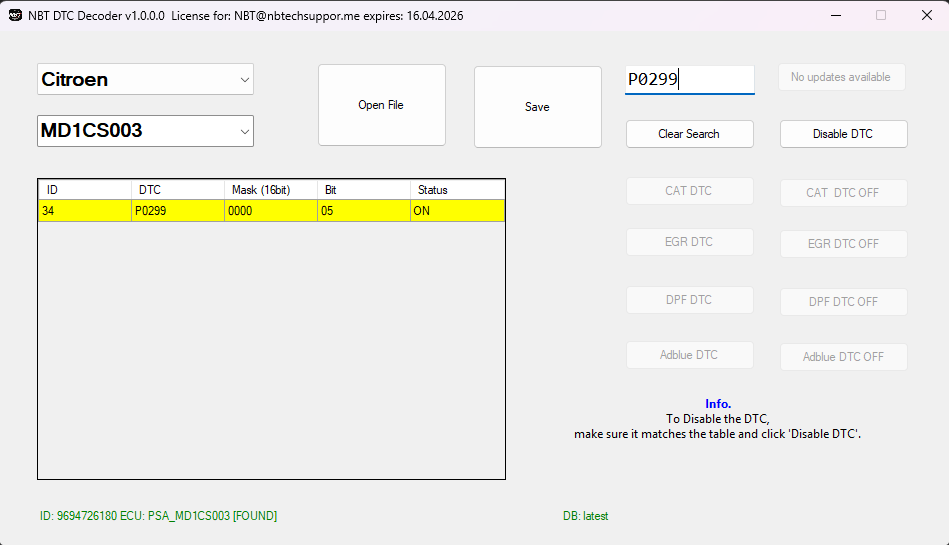This screenshot has width=949, height=545.
Task: Click the No updates available button
Action: coord(841,78)
